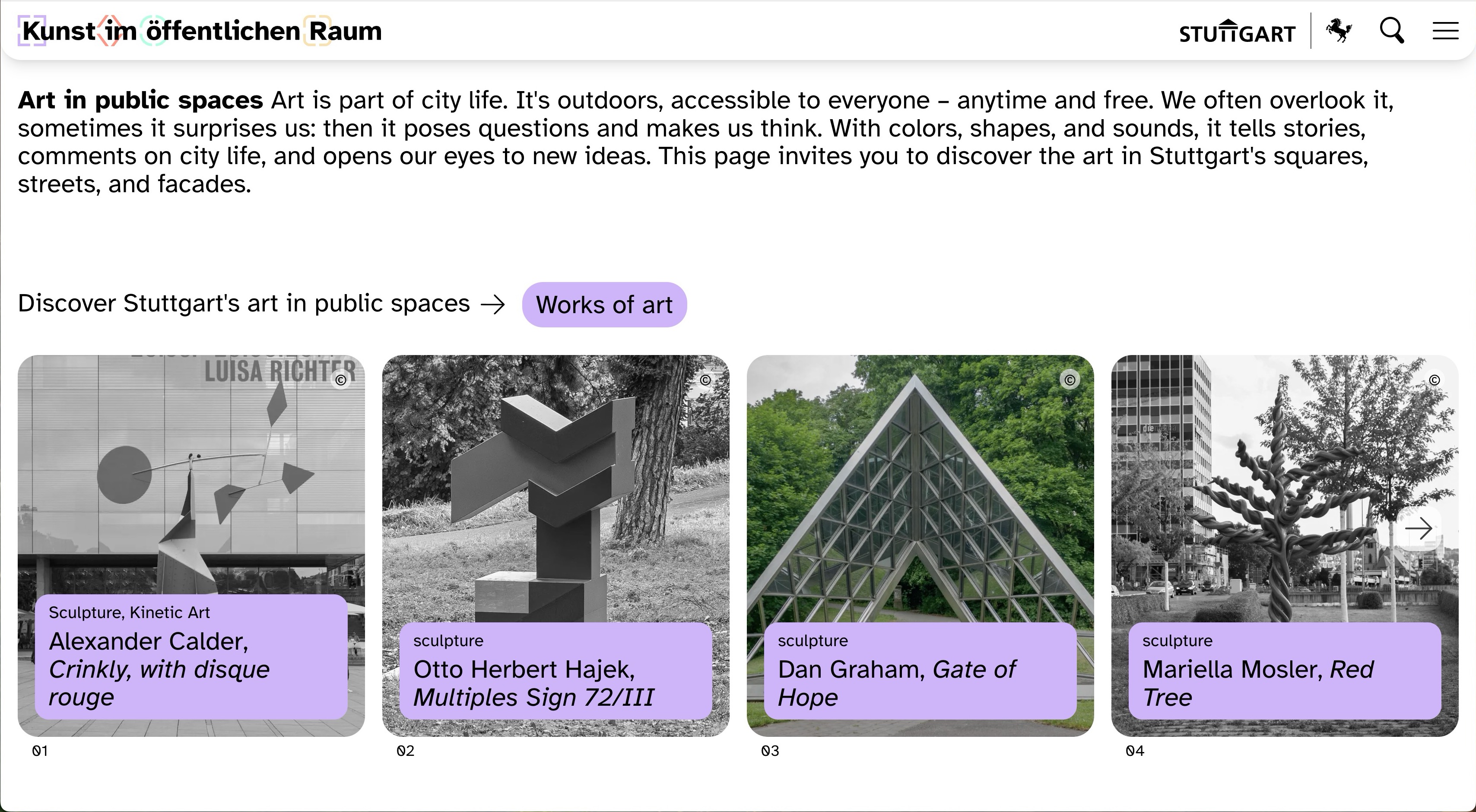The height and width of the screenshot is (812, 1476).
Task: Show copyright info on Red Tree image
Action: (x=1434, y=380)
